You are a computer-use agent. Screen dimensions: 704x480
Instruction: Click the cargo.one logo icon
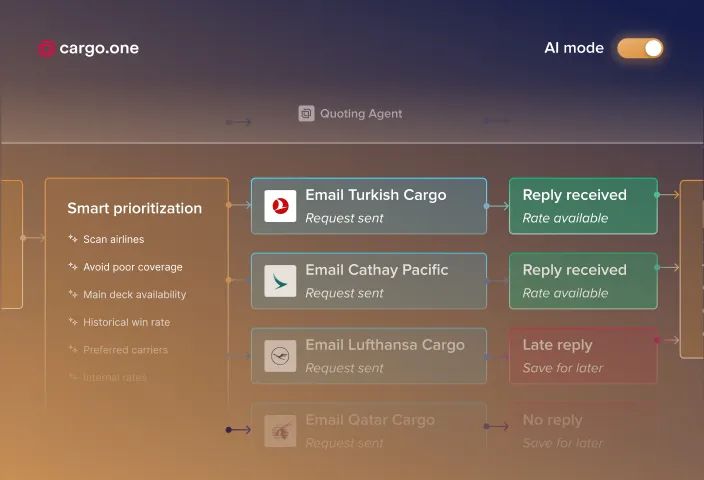click(46, 48)
